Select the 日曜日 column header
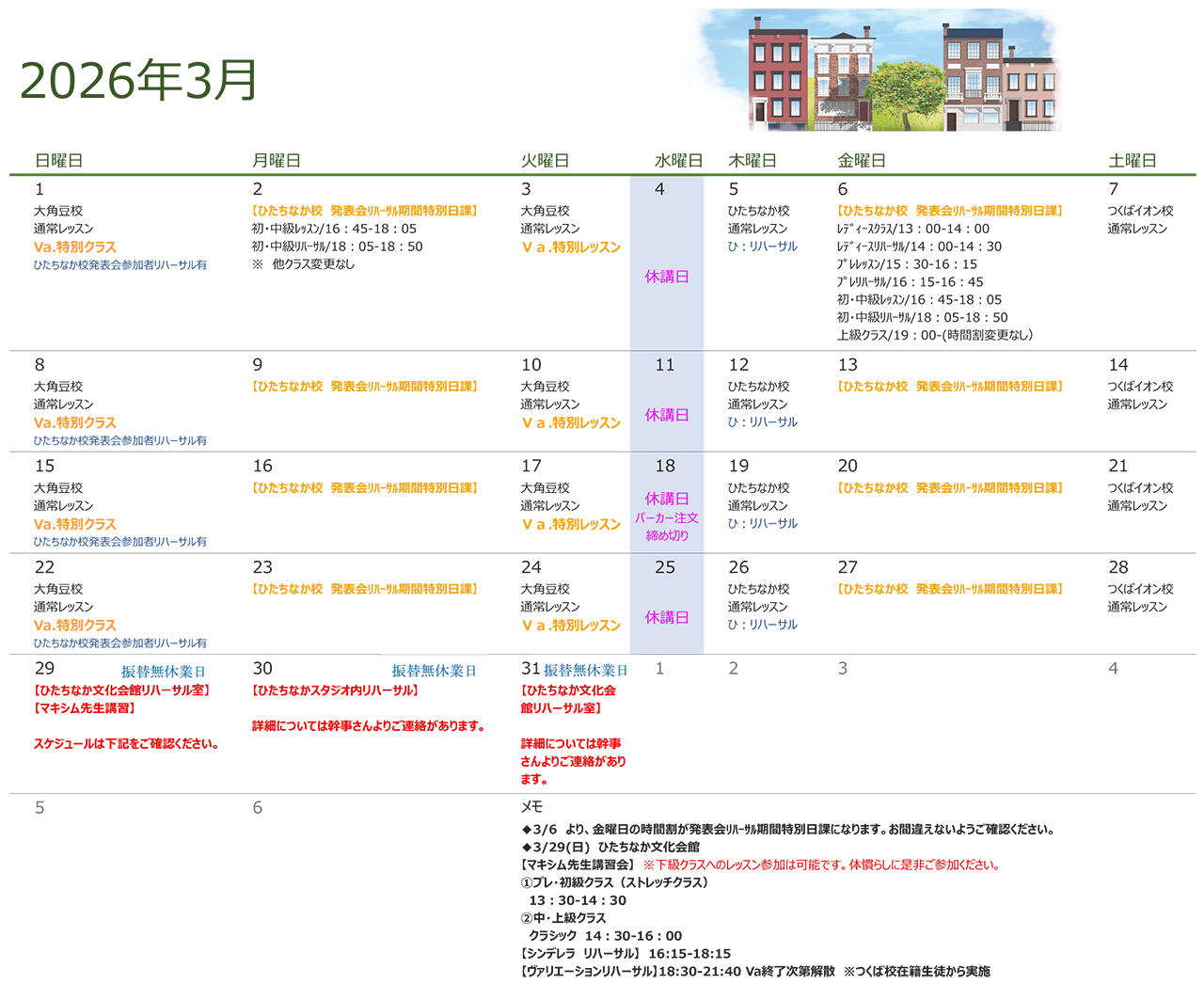Image resolution: width=1204 pixels, height=984 pixels. tap(58, 161)
